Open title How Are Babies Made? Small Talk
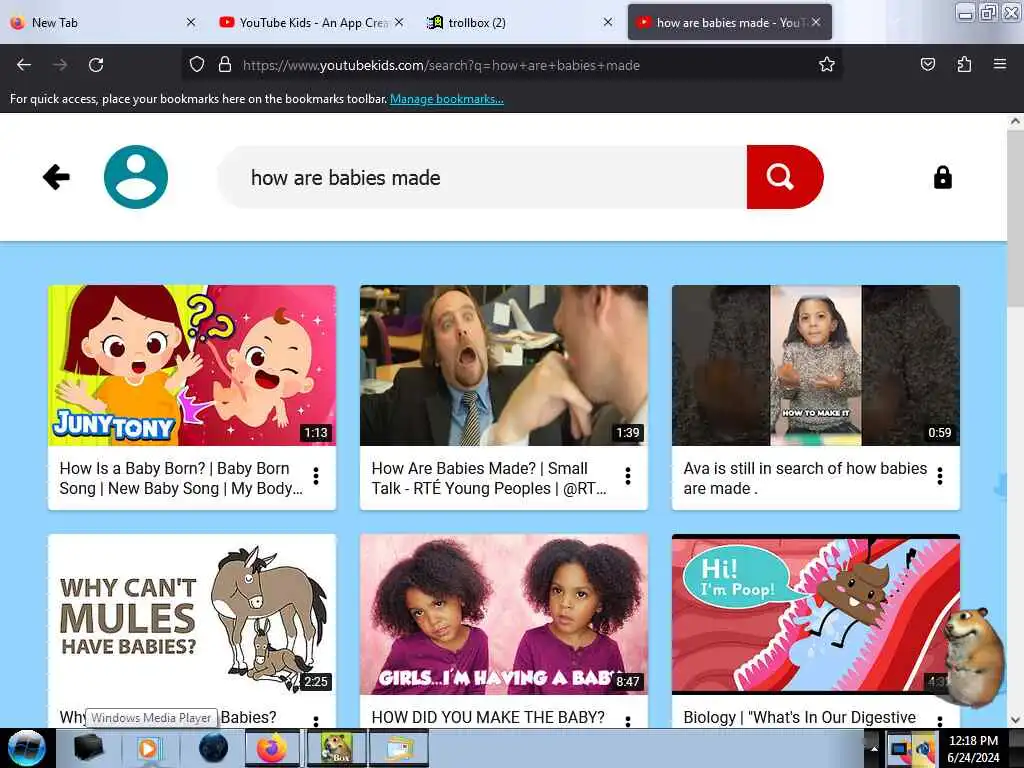This screenshot has width=1024, height=768. coord(489,478)
